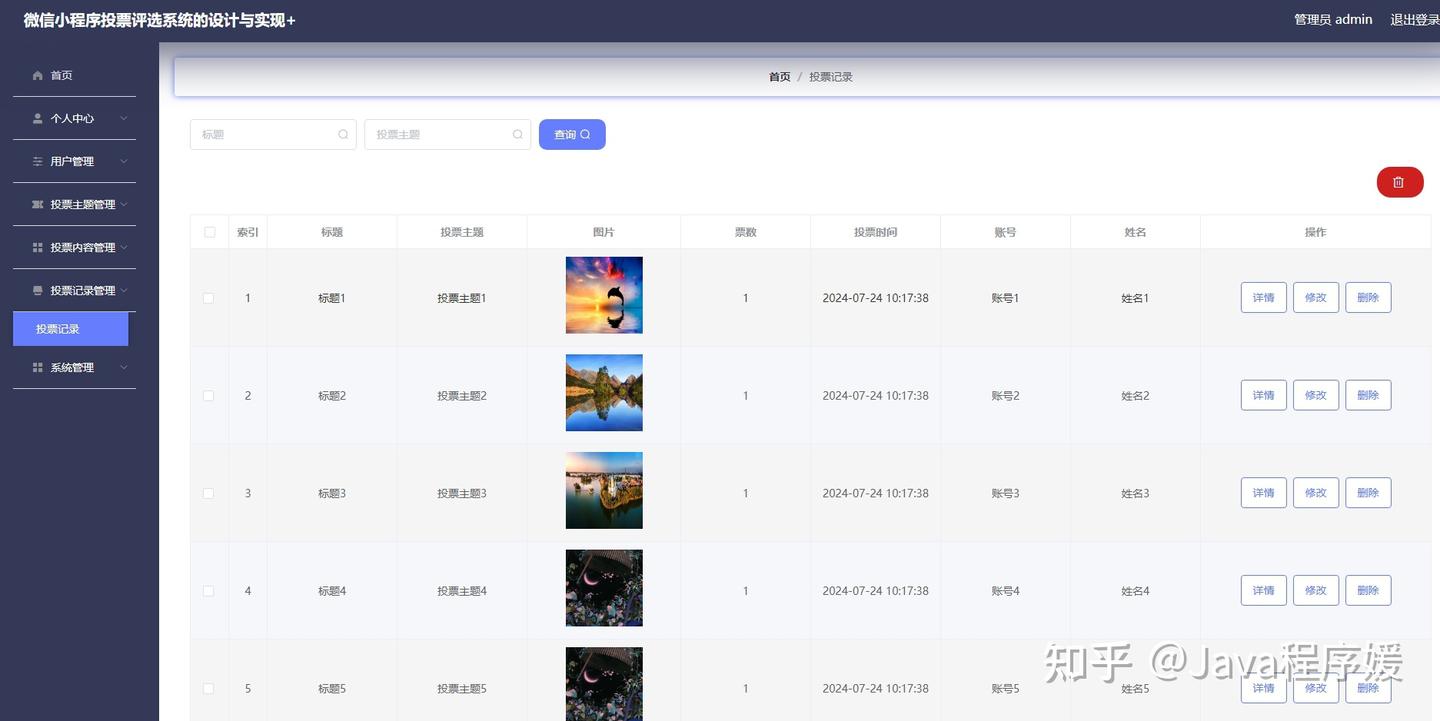Select 投票记录 in the sidebar menu
Viewport: 1440px width, 721px height.
click(57, 328)
